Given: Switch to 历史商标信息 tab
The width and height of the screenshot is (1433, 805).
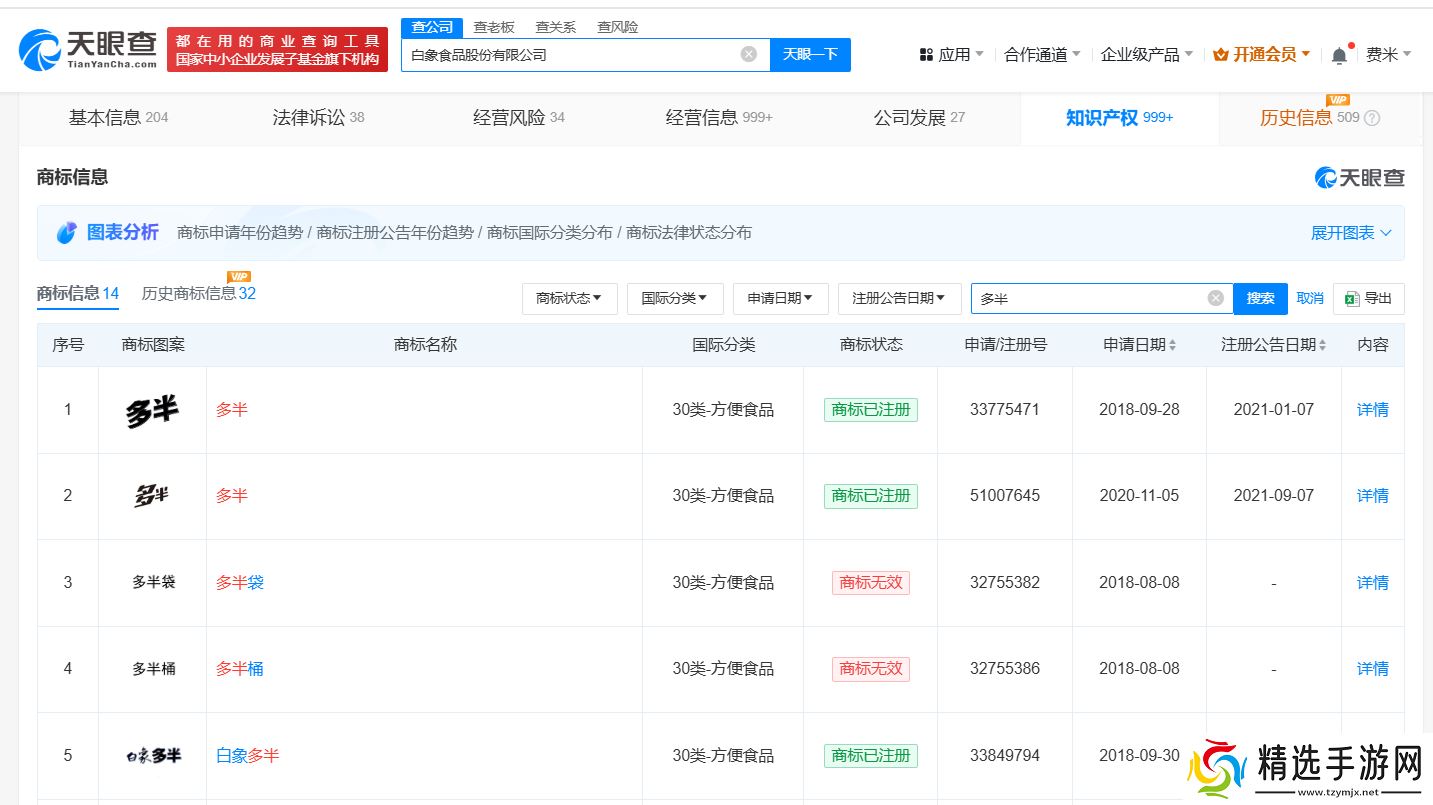Looking at the screenshot, I should pos(198,293).
